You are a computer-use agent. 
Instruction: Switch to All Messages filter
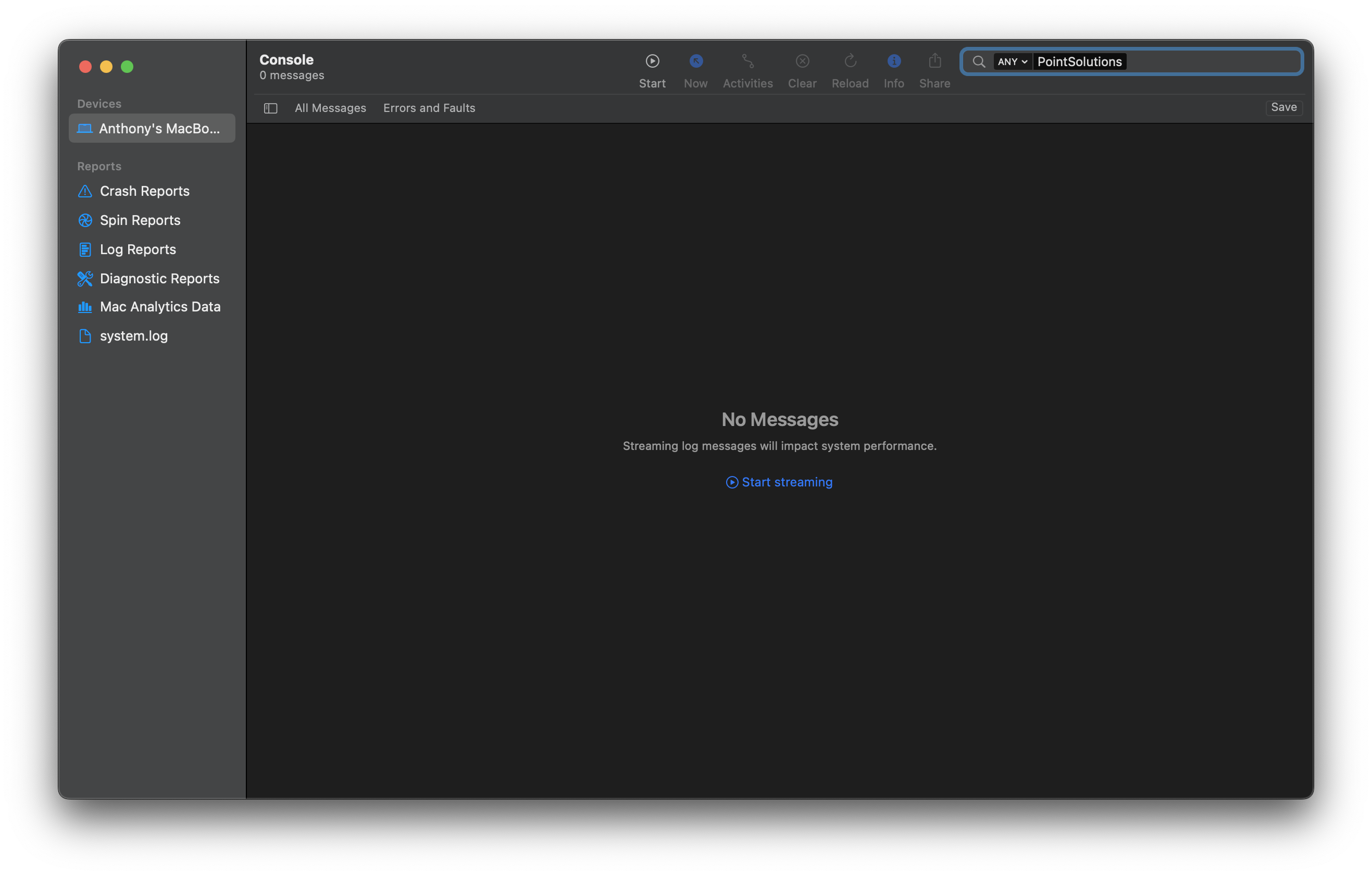[x=330, y=108]
